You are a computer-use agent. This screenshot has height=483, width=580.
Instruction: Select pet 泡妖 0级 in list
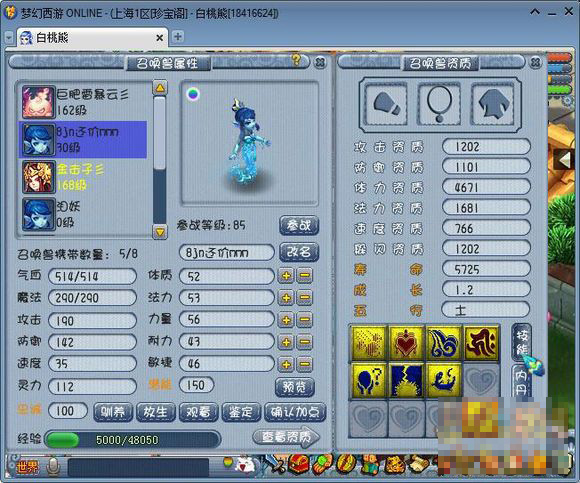point(83,215)
